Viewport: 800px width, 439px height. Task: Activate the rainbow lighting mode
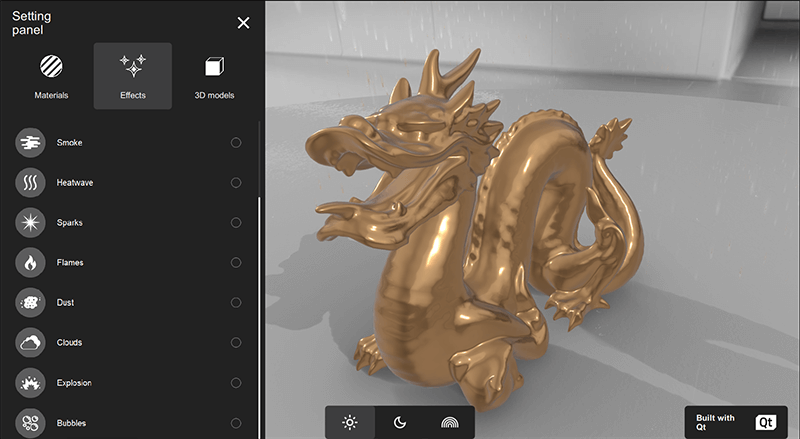point(450,422)
